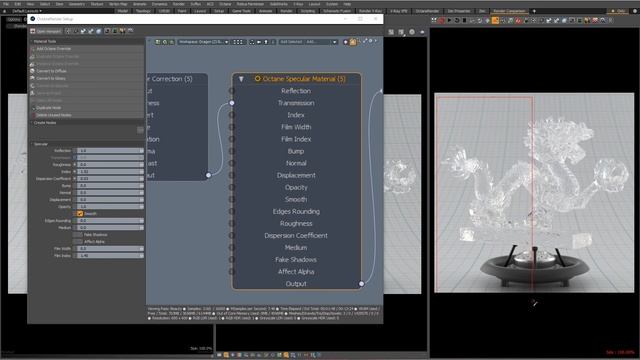
Task: Click Add Octane Override button
Action: pos(87,49)
